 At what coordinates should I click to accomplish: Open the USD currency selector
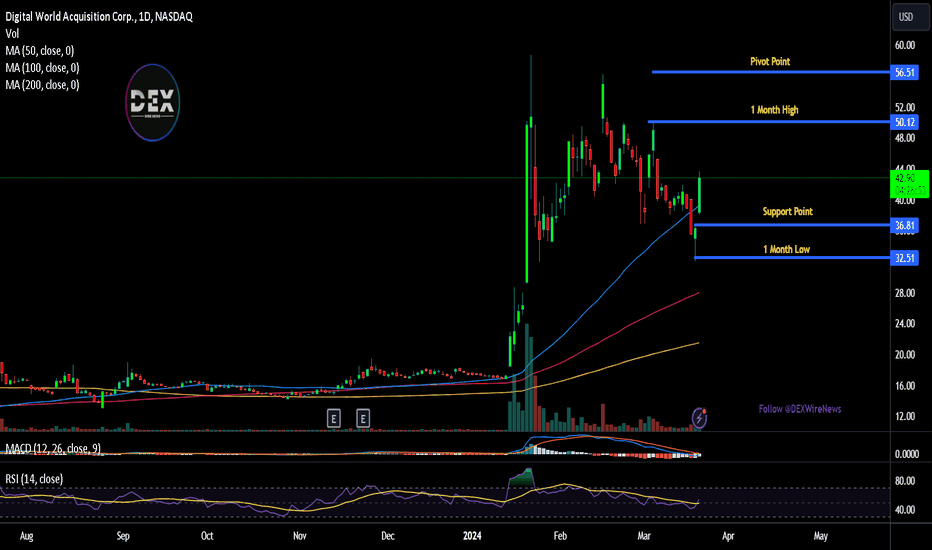pyautogui.click(x=911, y=17)
